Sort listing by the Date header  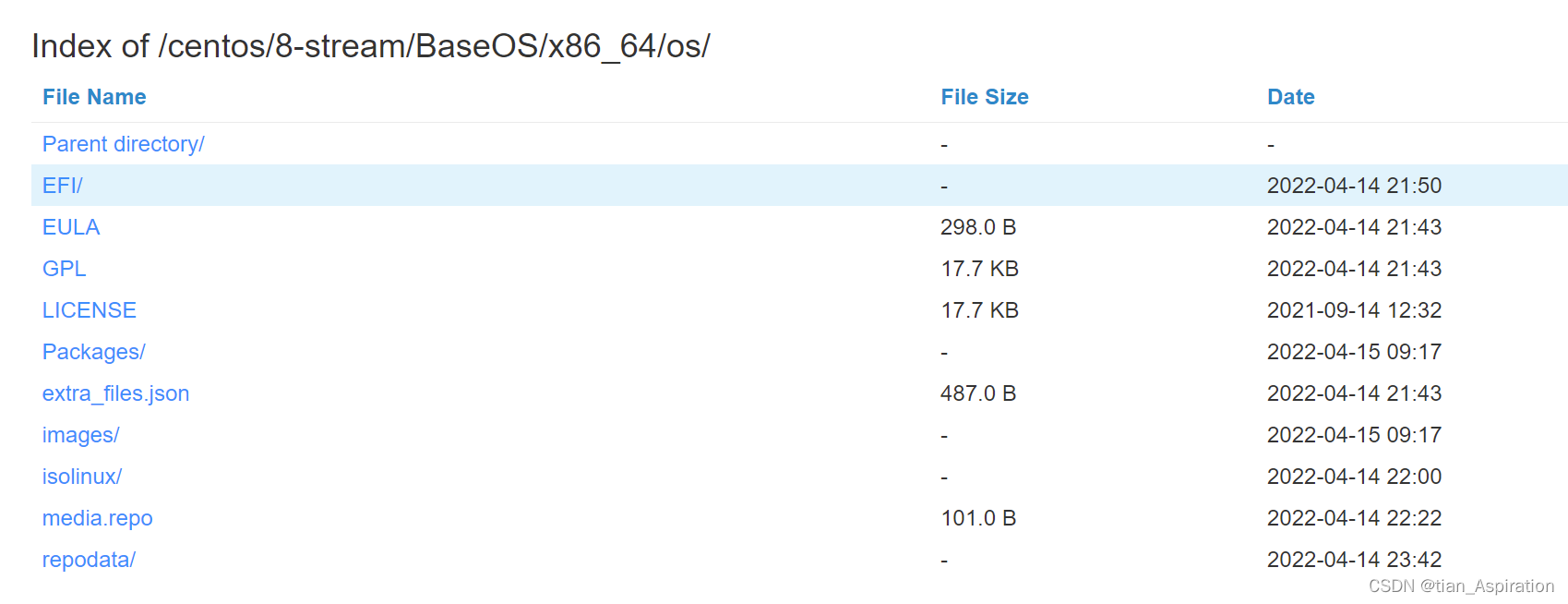point(1290,96)
